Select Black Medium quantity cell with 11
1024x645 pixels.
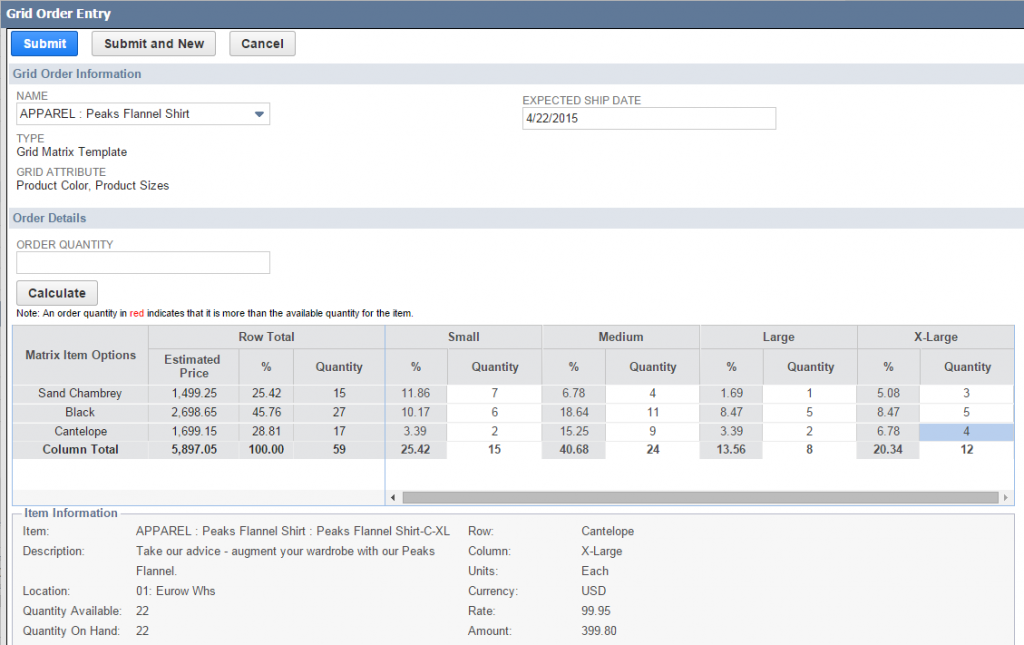pos(652,412)
